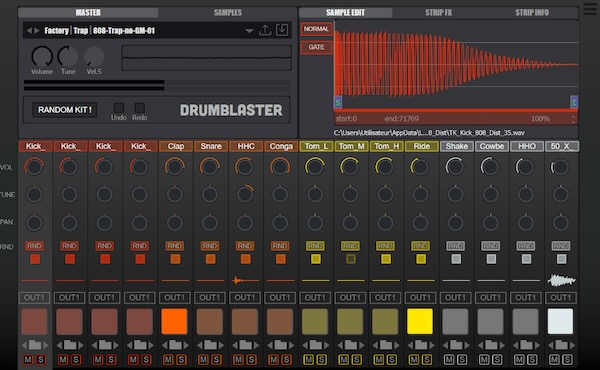This screenshot has width=600, height=370.
Task: Select GATE playback mode
Action: coord(316,47)
